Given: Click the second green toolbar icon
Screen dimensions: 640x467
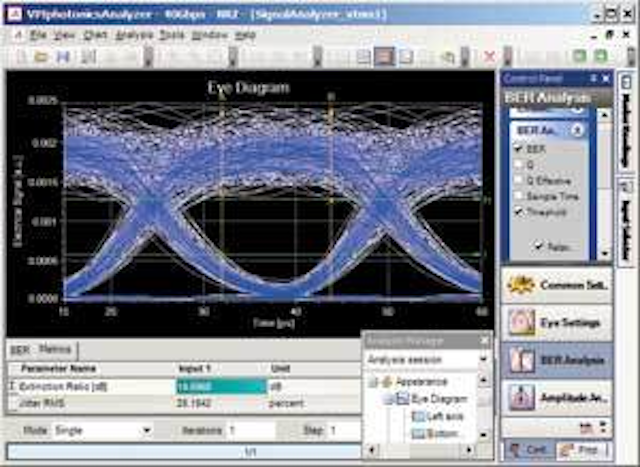Looking at the screenshot, I should tap(600, 56).
